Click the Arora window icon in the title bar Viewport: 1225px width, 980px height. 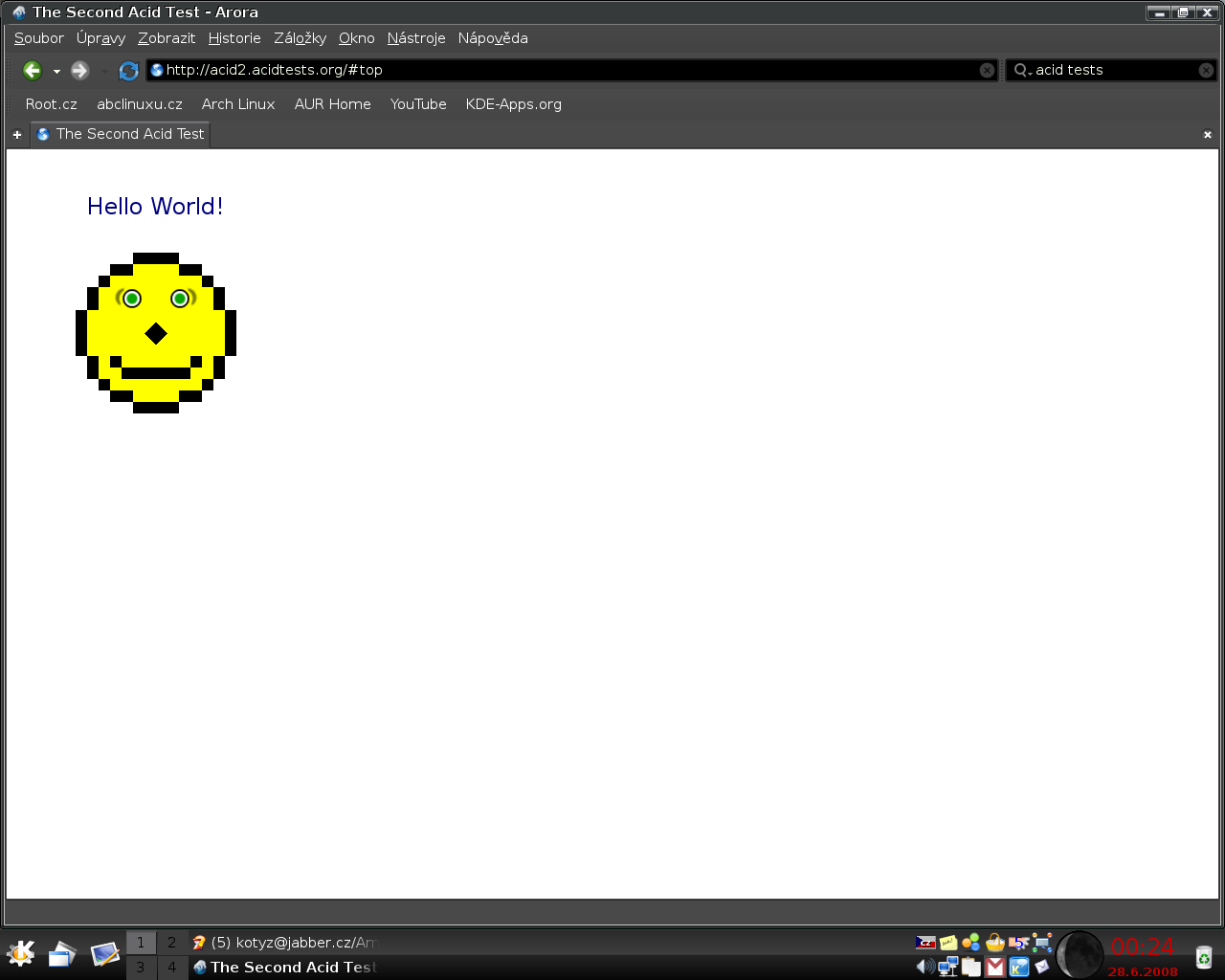click(18, 12)
